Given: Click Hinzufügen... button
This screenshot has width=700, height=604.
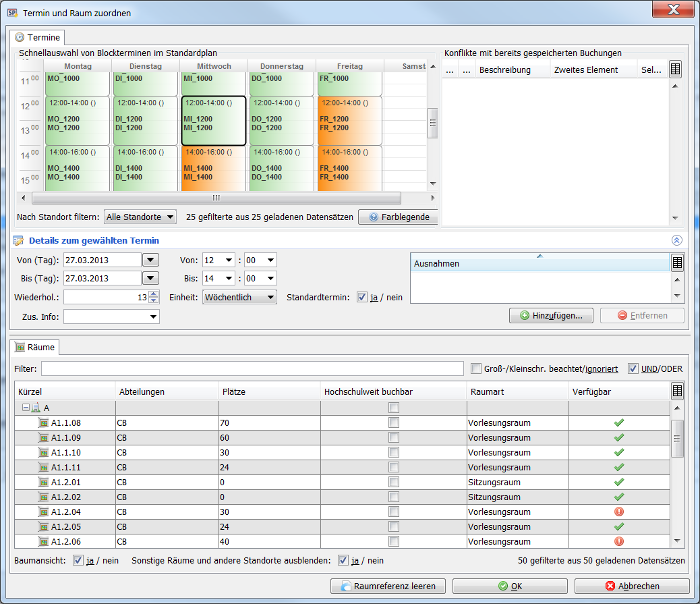Looking at the screenshot, I should click(x=551, y=316).
